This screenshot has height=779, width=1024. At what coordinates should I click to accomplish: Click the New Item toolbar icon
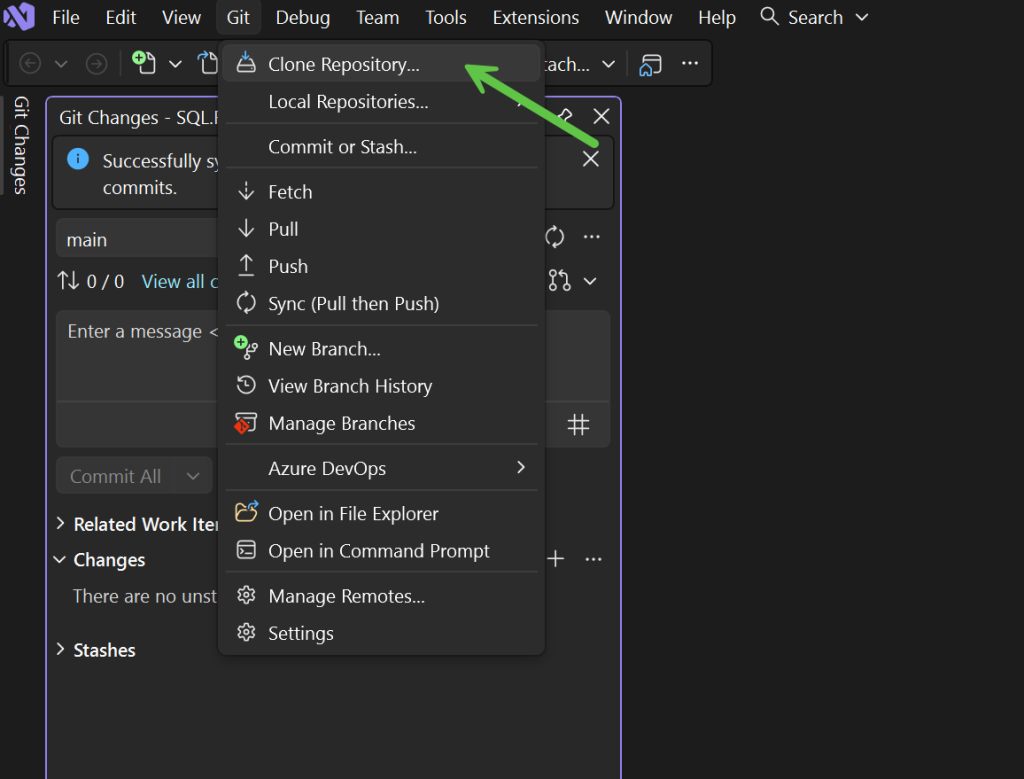(144, 63)
